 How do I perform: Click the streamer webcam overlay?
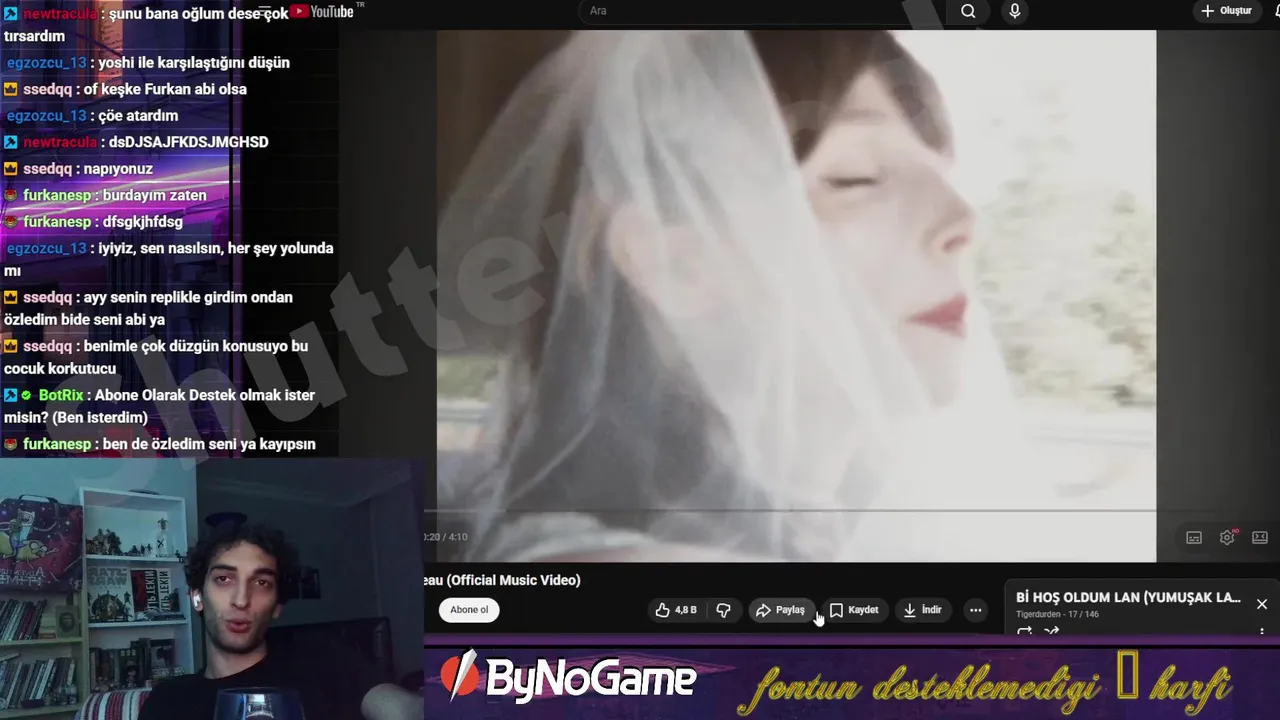(212, 590)
